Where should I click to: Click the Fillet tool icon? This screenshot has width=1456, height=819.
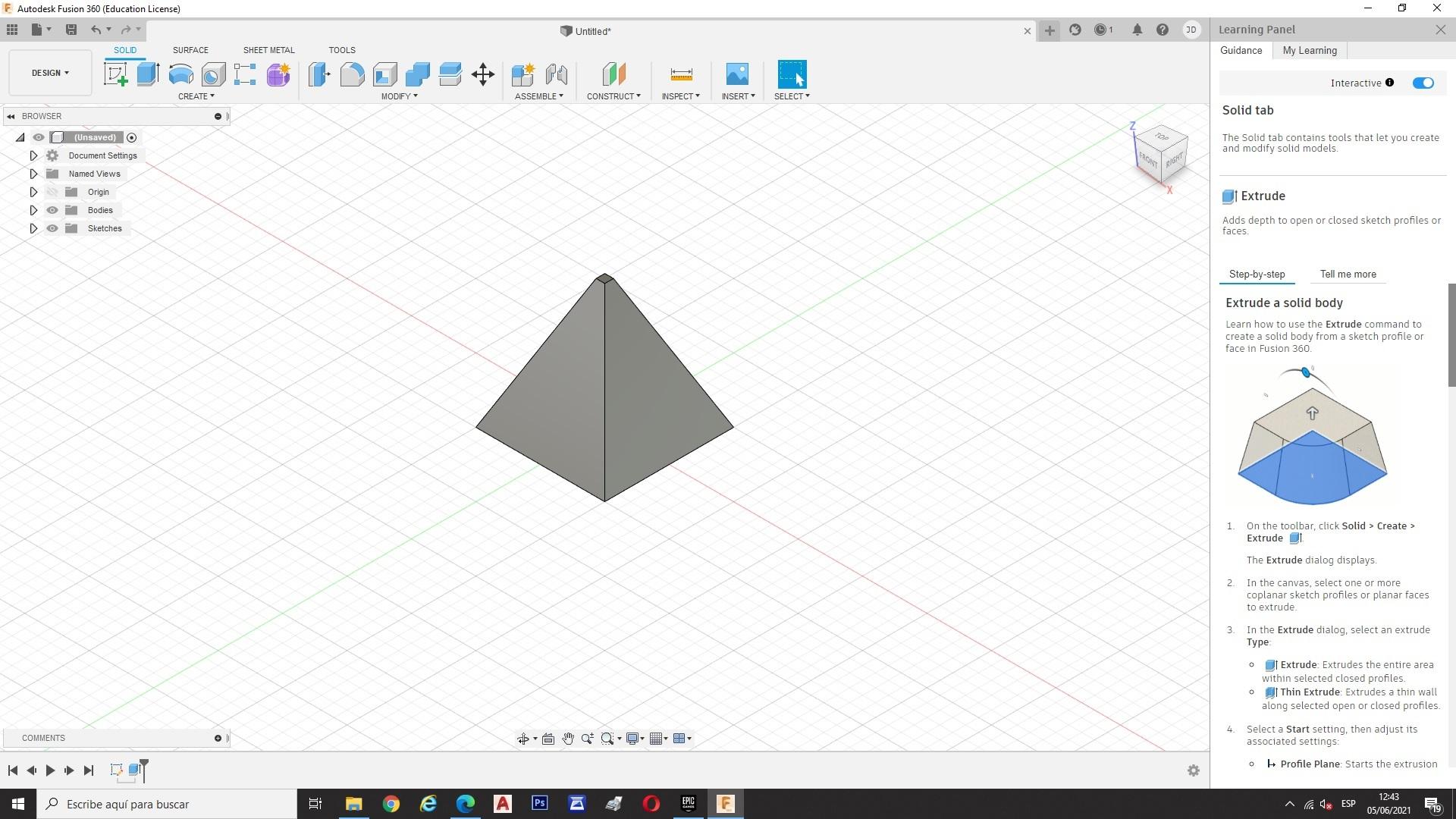pos(352,74)
